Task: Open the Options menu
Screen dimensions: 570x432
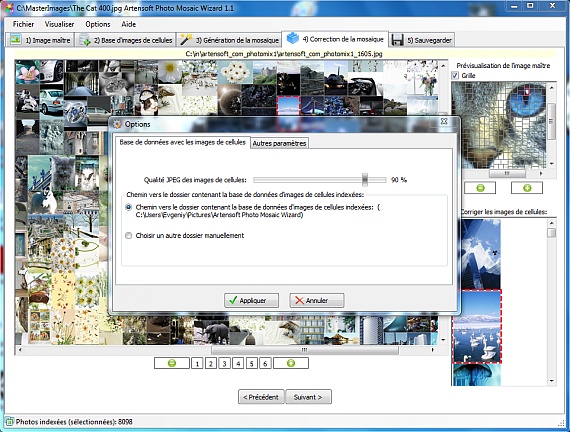Action: [x=98, y=24]
